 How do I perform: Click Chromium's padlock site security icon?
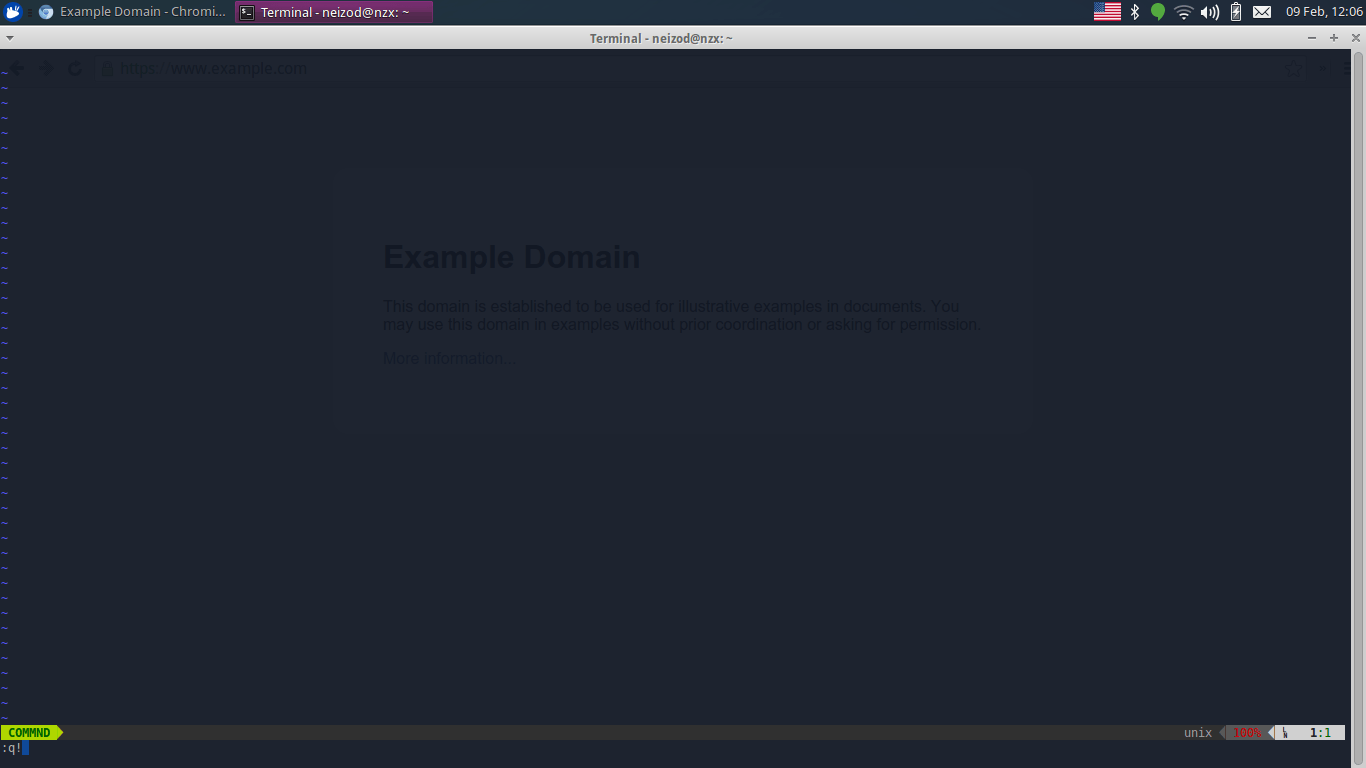108,68
